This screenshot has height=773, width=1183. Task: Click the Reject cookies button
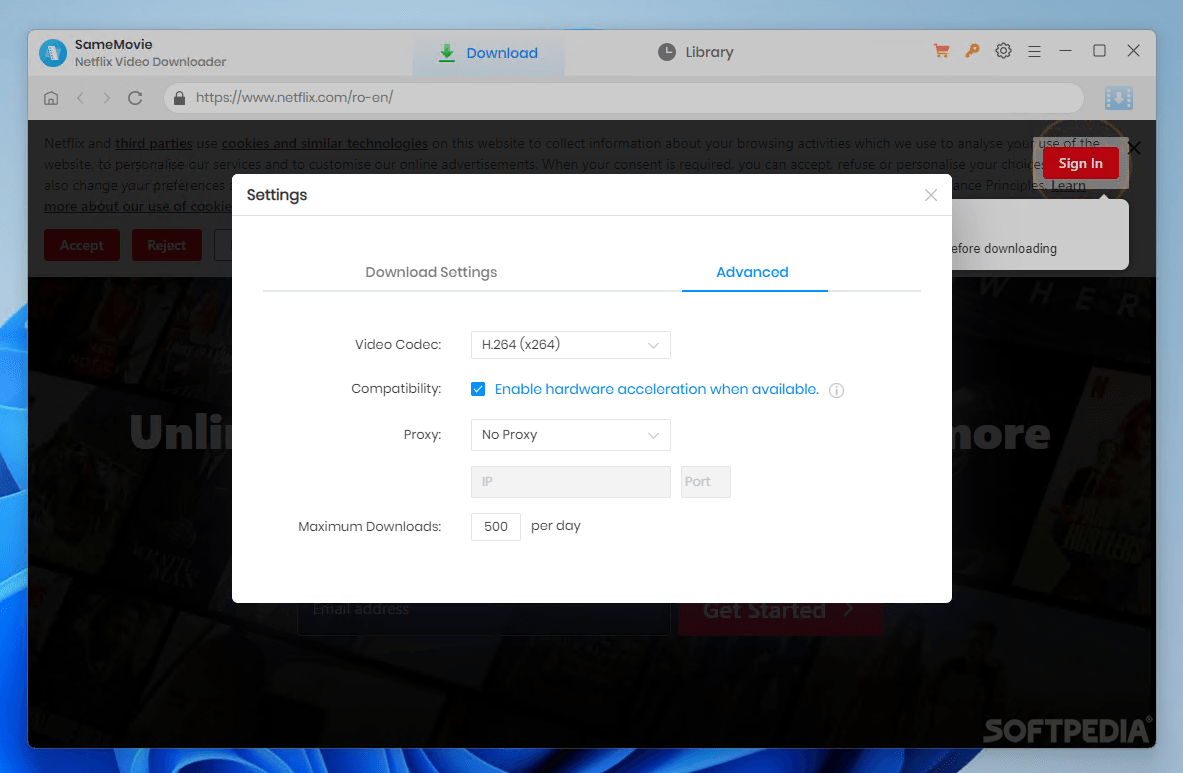click(x=167, y=245)
